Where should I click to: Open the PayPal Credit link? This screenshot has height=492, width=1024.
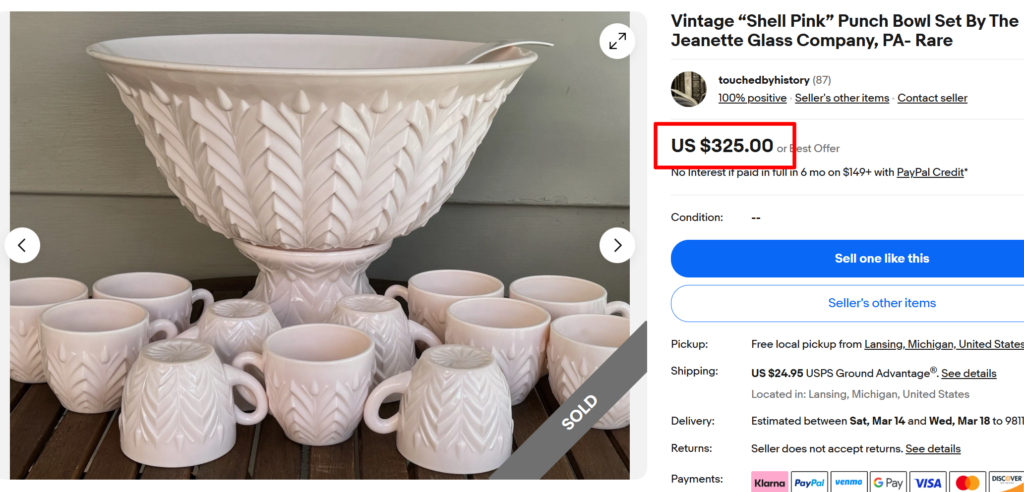930,172
